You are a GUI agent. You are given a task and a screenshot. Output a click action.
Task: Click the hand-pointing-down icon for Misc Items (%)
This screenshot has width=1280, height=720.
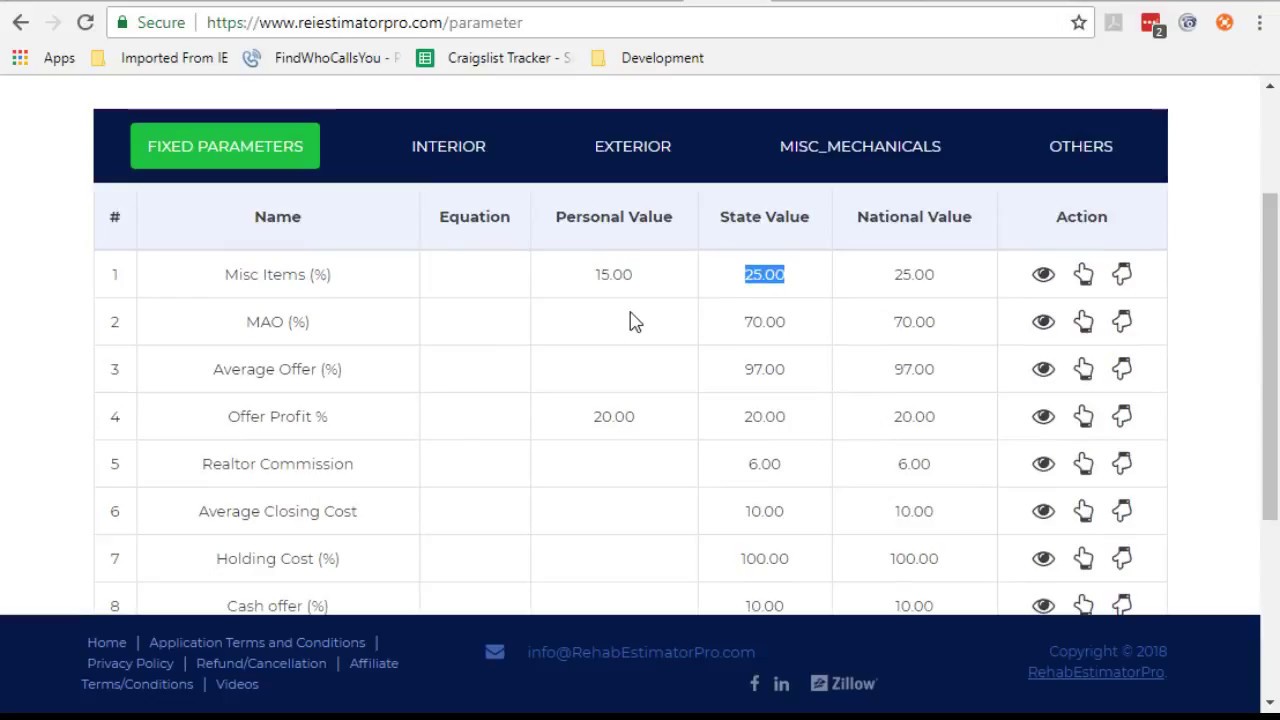[1122, 274]
